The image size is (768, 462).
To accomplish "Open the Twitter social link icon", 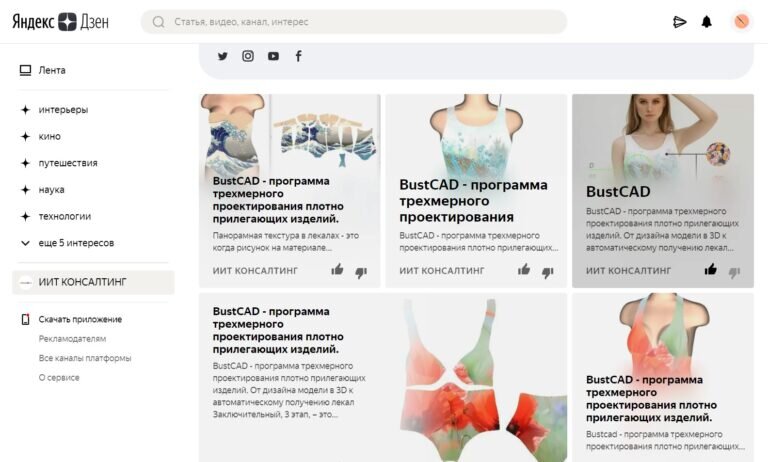I will [222, 56].
